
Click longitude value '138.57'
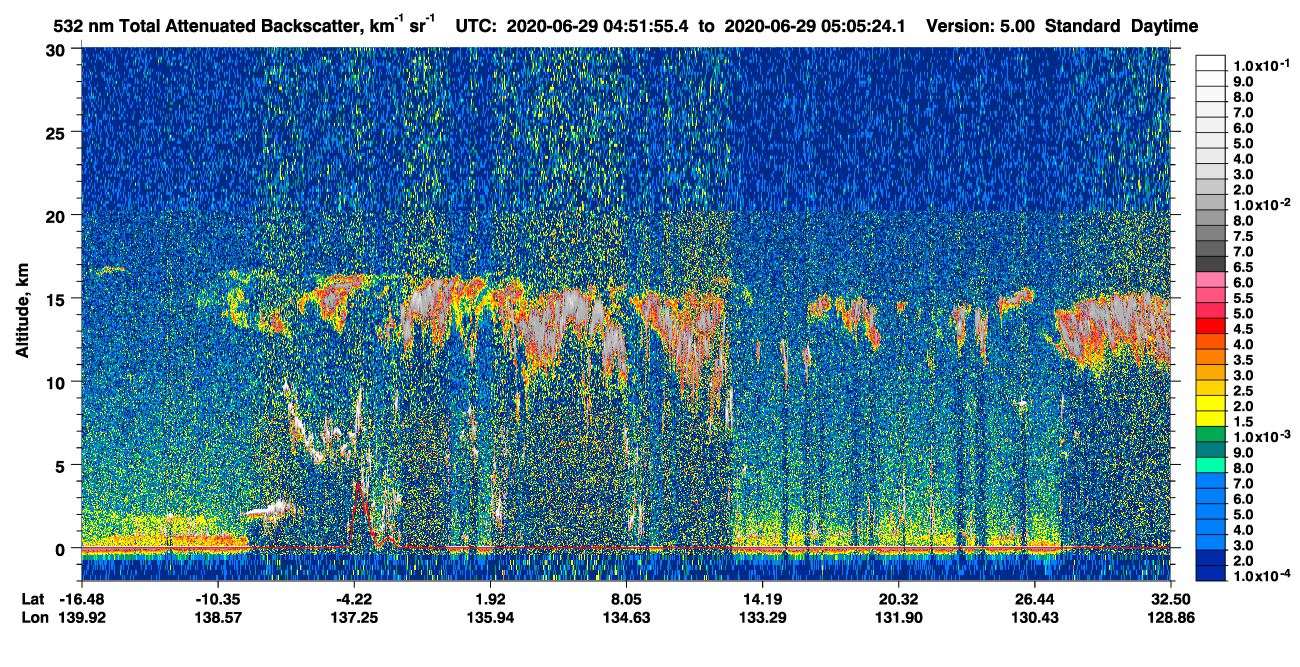(x=218, y=618)
